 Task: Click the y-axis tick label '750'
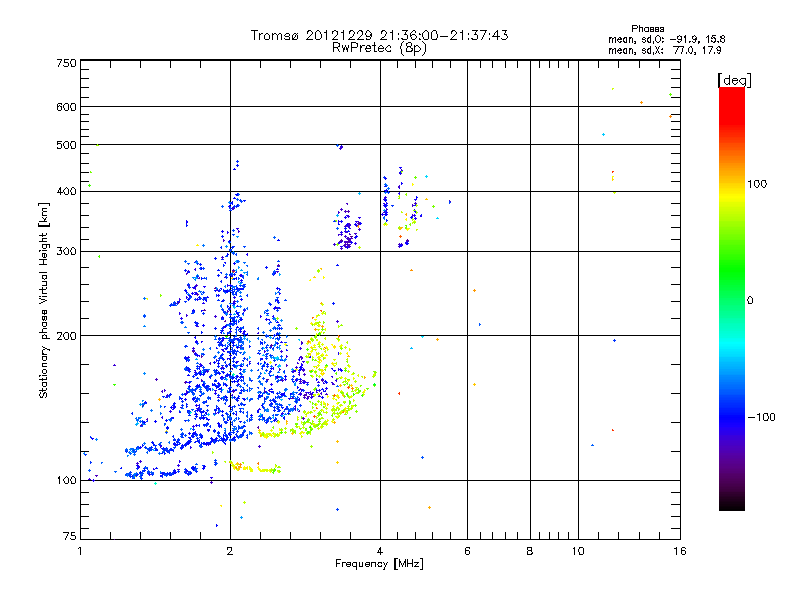(x=66, y=63)
